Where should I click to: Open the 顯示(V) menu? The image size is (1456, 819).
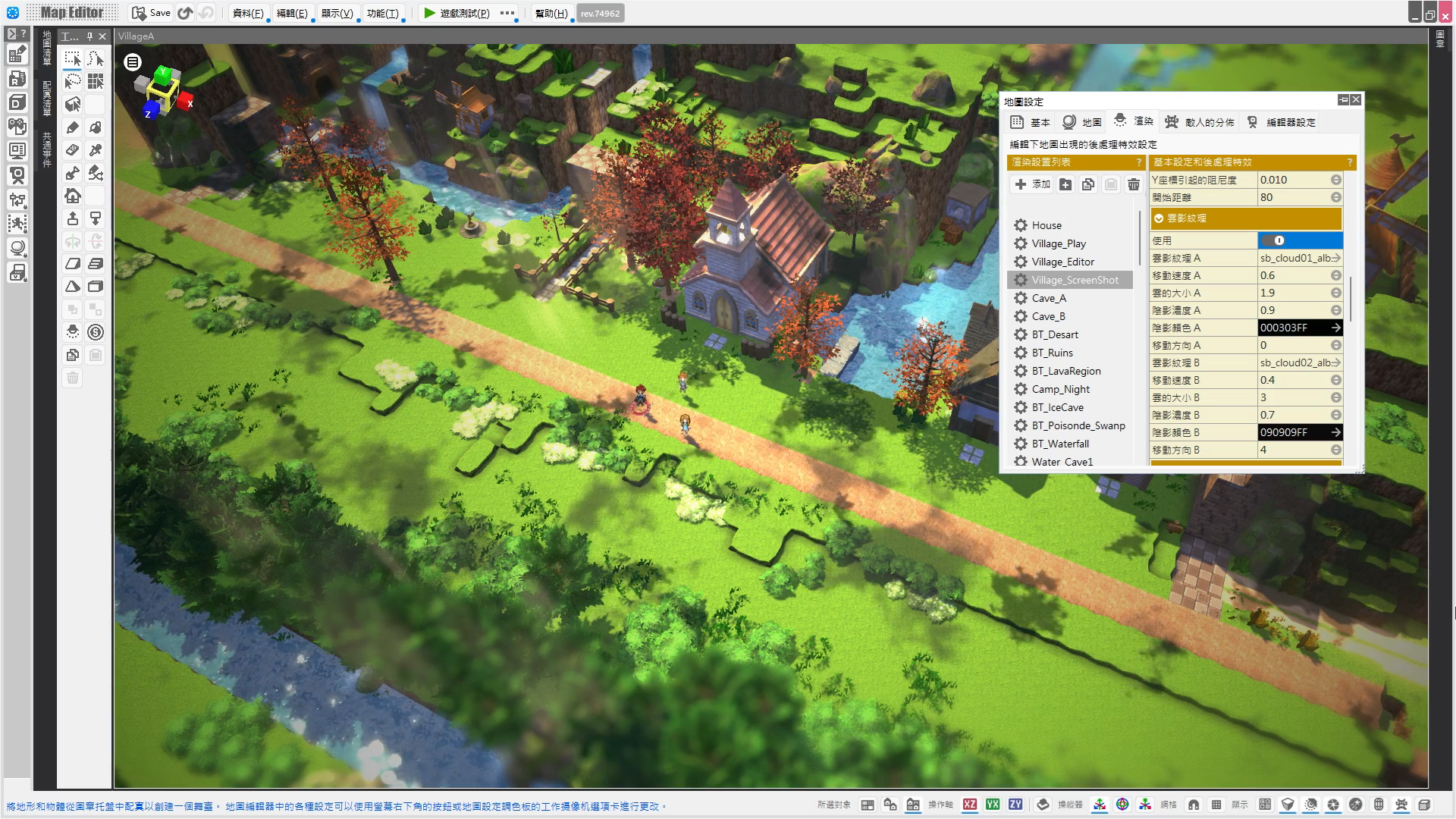337,13
